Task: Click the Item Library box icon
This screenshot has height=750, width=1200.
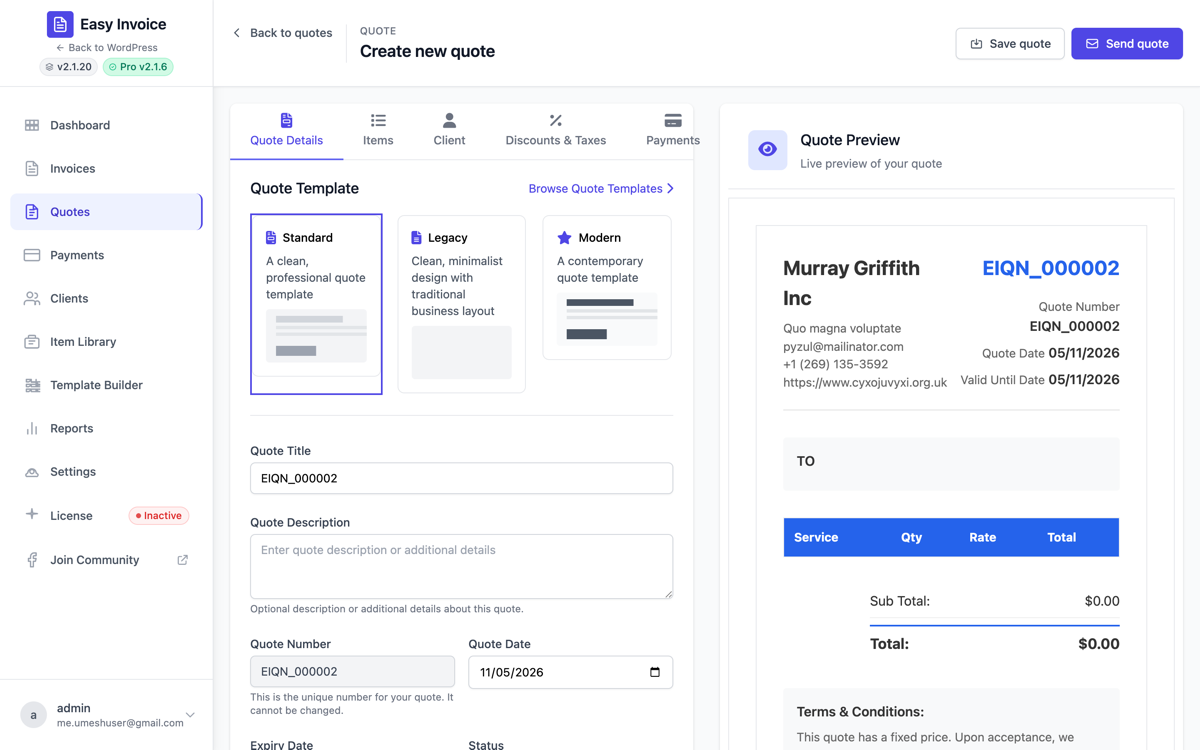Action: [32, 341]
